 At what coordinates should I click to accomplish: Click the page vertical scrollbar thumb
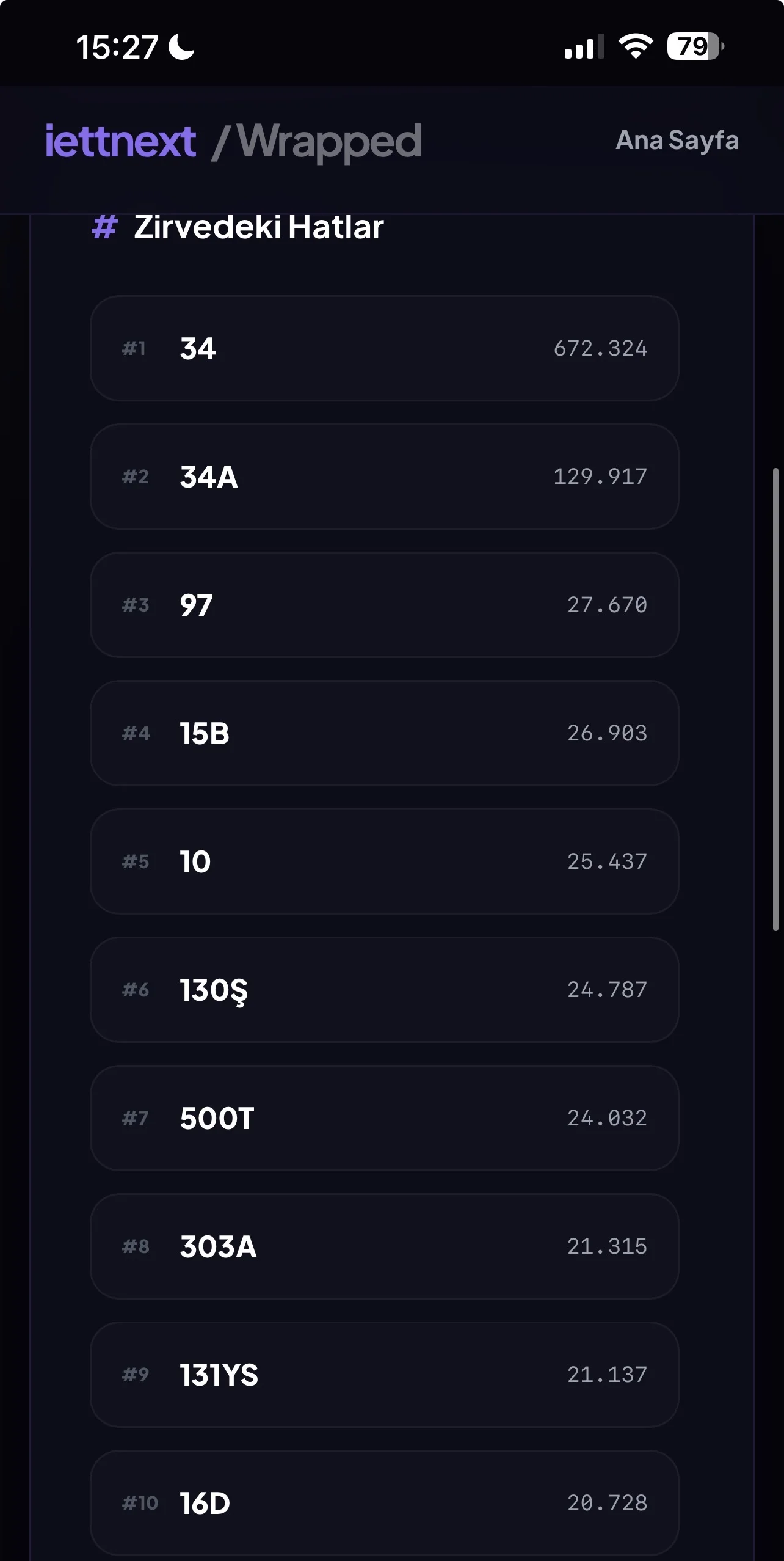pos(775,700)
